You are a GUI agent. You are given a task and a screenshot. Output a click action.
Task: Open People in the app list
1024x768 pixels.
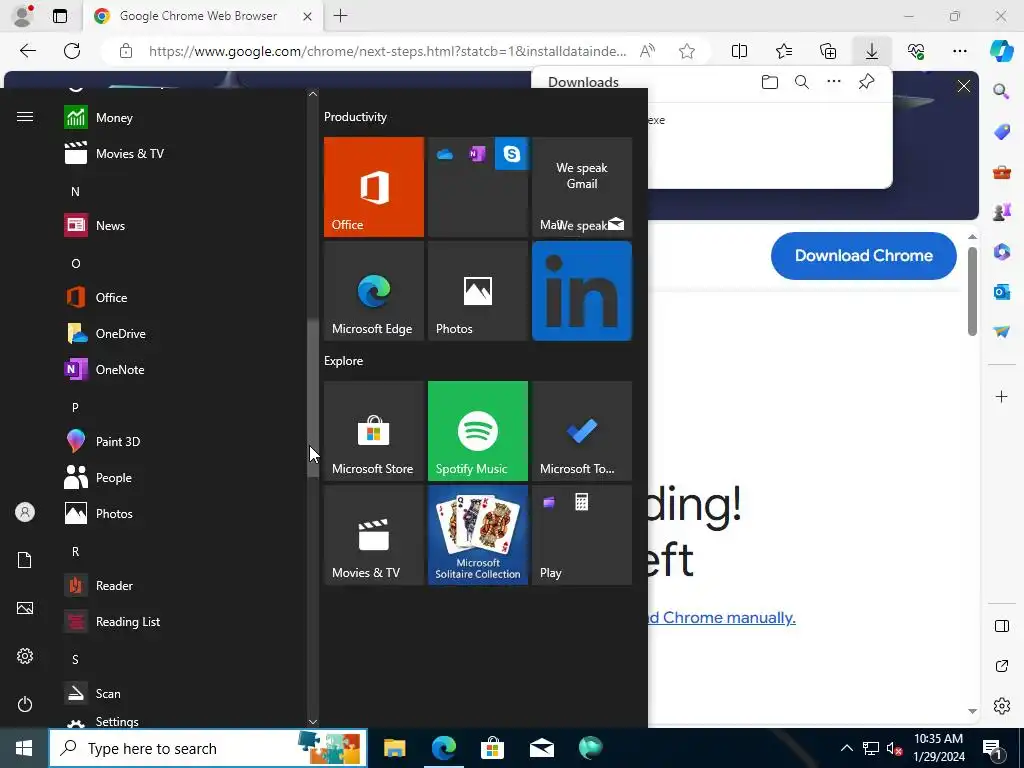pyautogui.click(x=184, y=477)
